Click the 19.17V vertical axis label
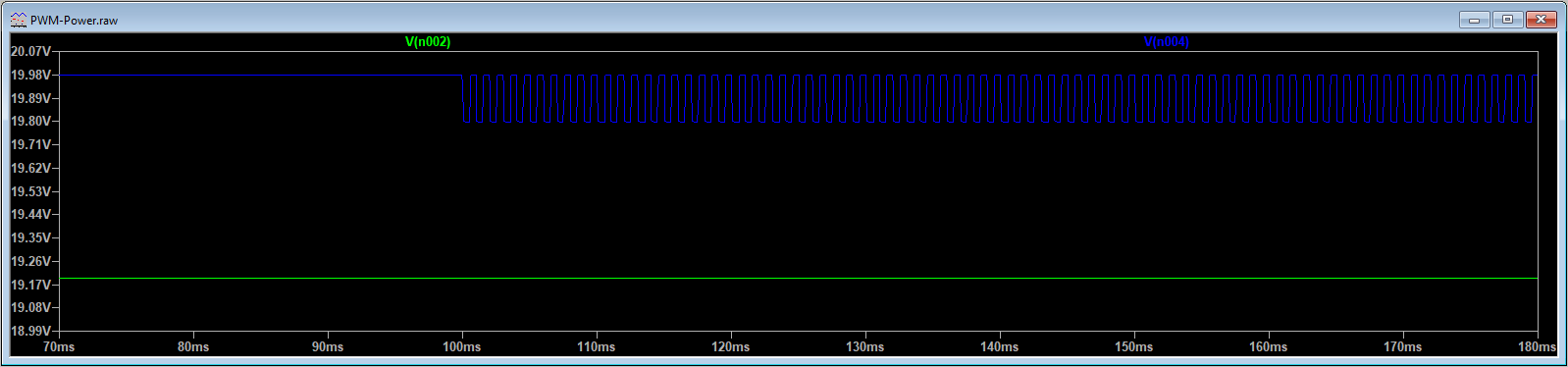1568x367 pixels. click(29, 285)
